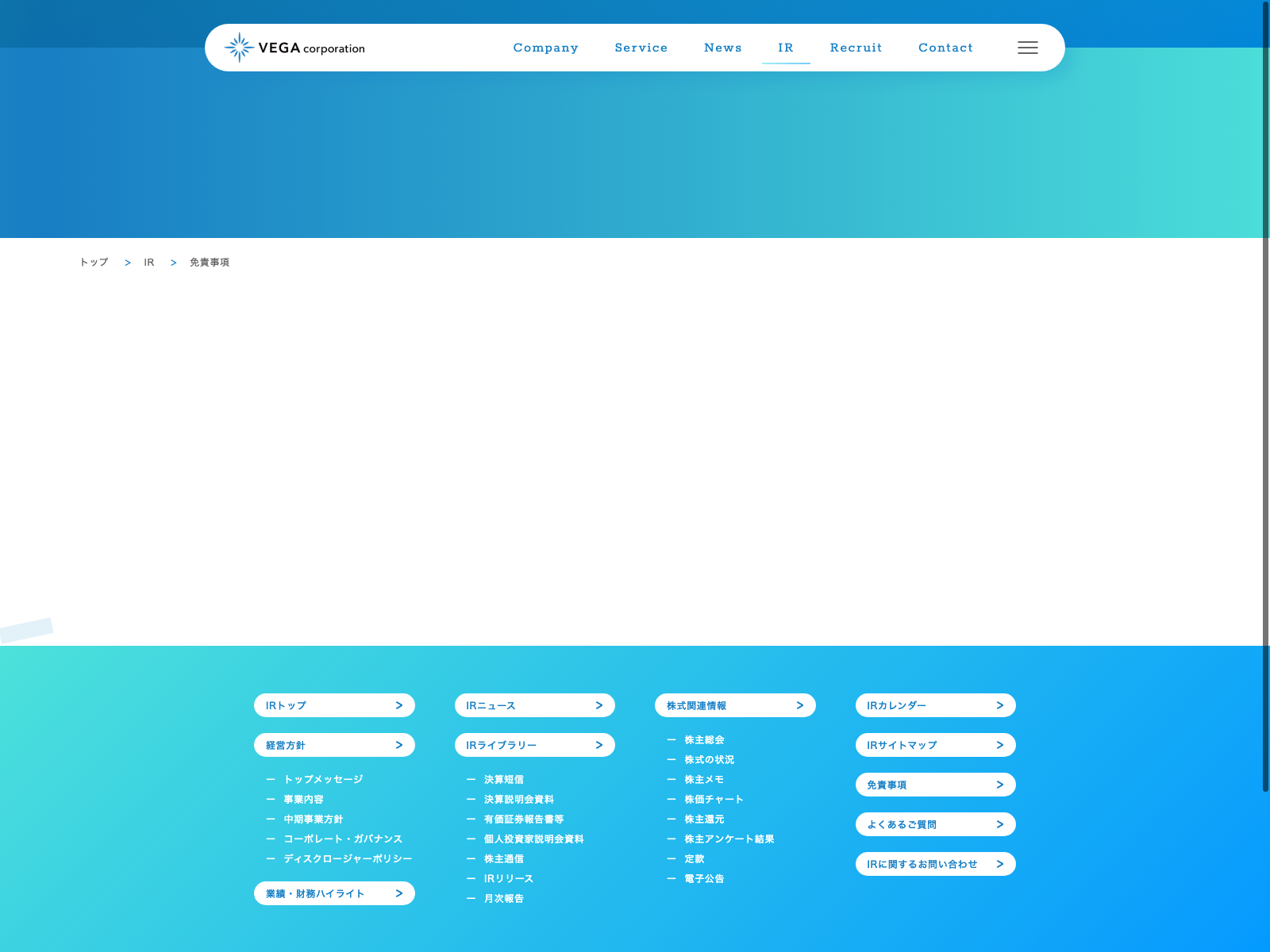Select the Recruit menu item
Viewport: 1270px width, 952px height.
(x=856, y=48)
